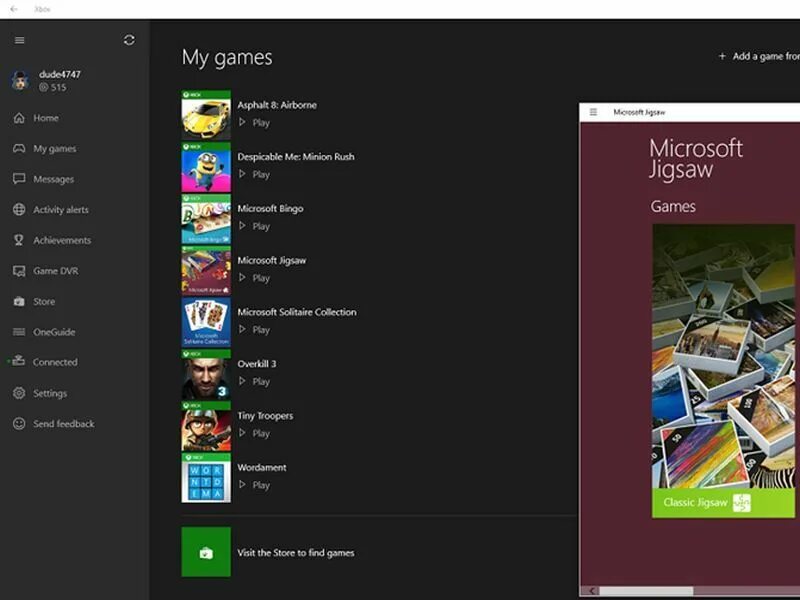Open the hamburger menu in Microsoft Jigsaw window

[x=593, y=112]
